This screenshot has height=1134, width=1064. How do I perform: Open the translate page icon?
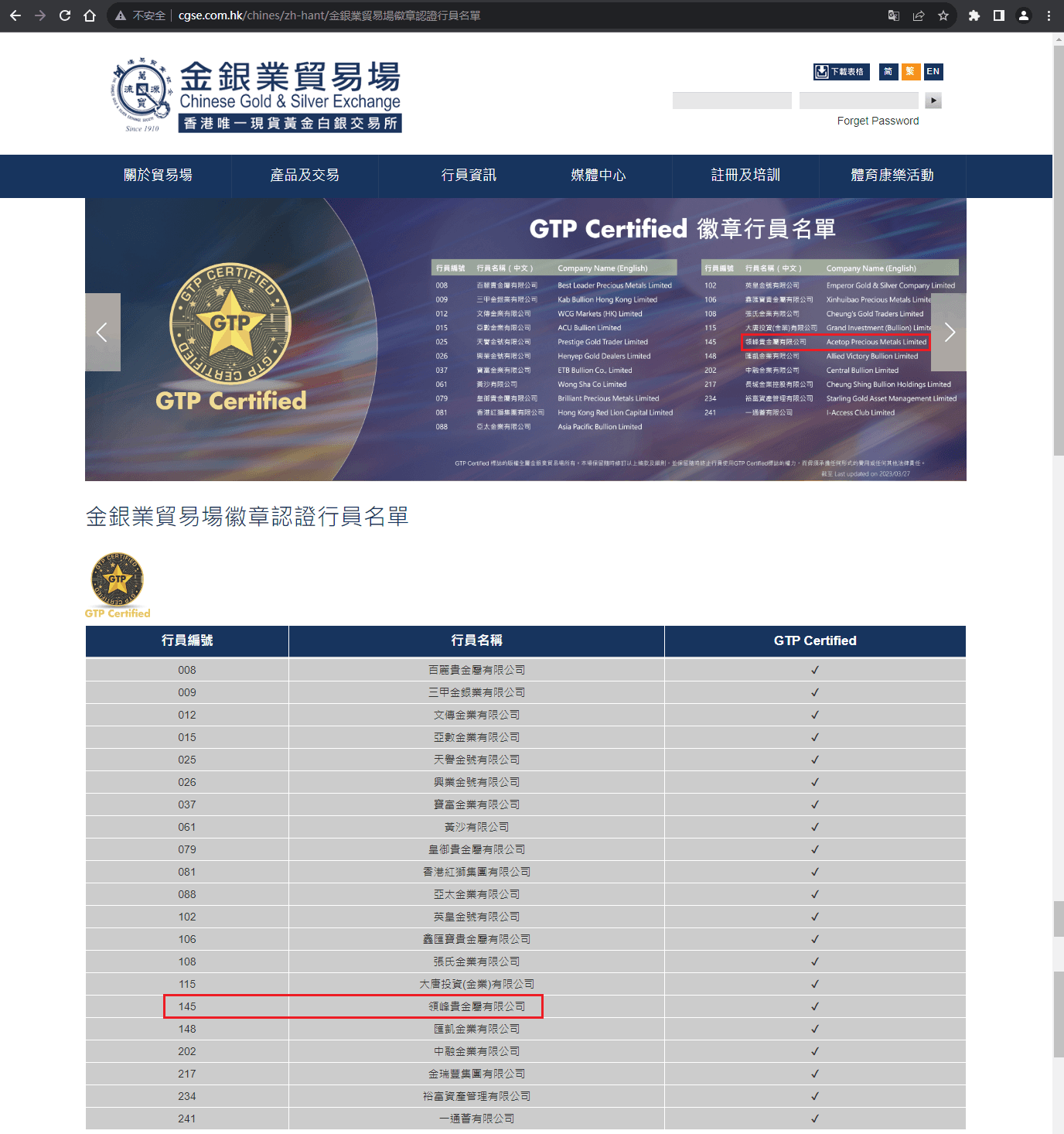(x=894, y=15)
